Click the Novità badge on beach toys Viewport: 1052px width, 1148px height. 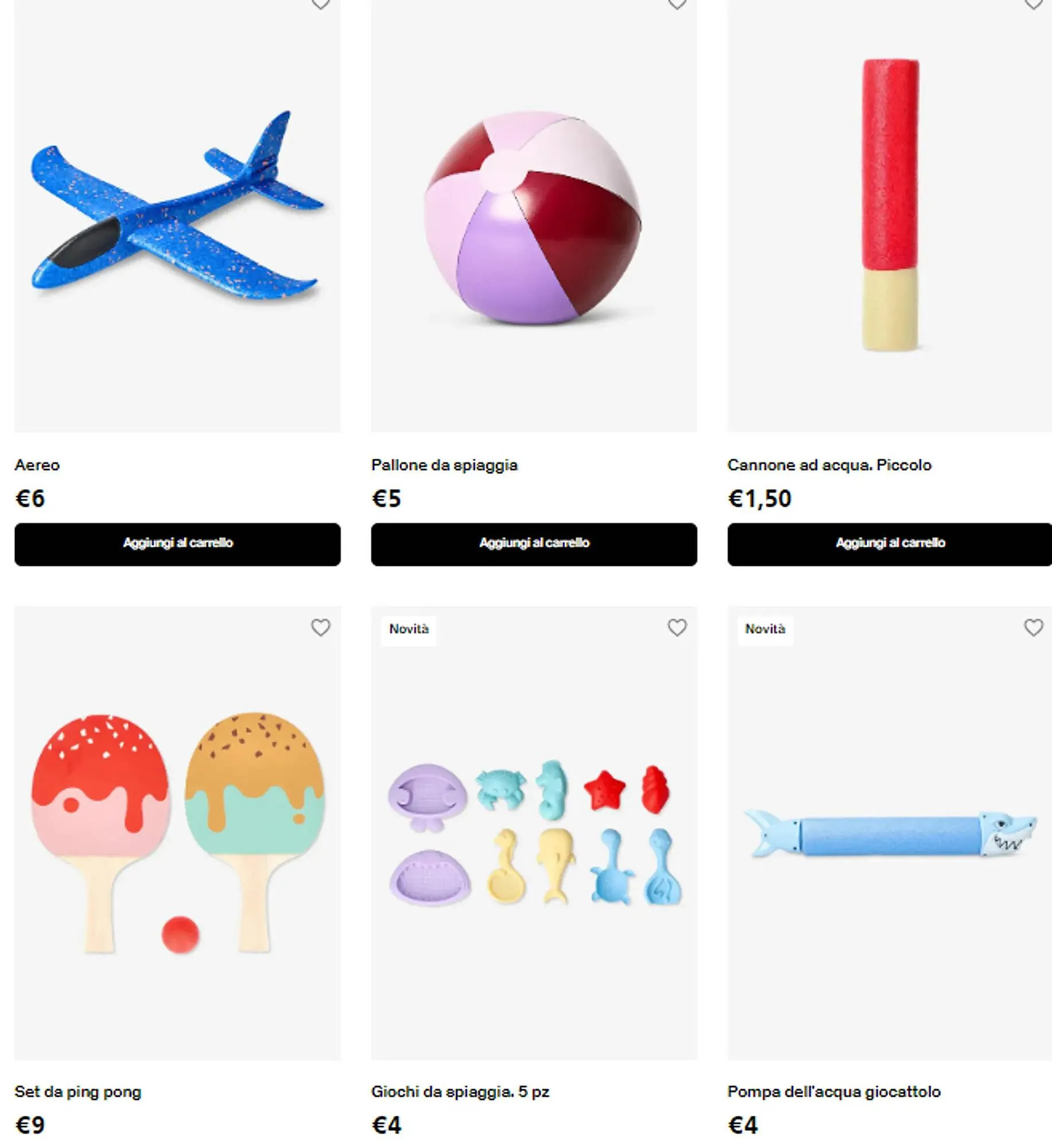pos(409,629)
